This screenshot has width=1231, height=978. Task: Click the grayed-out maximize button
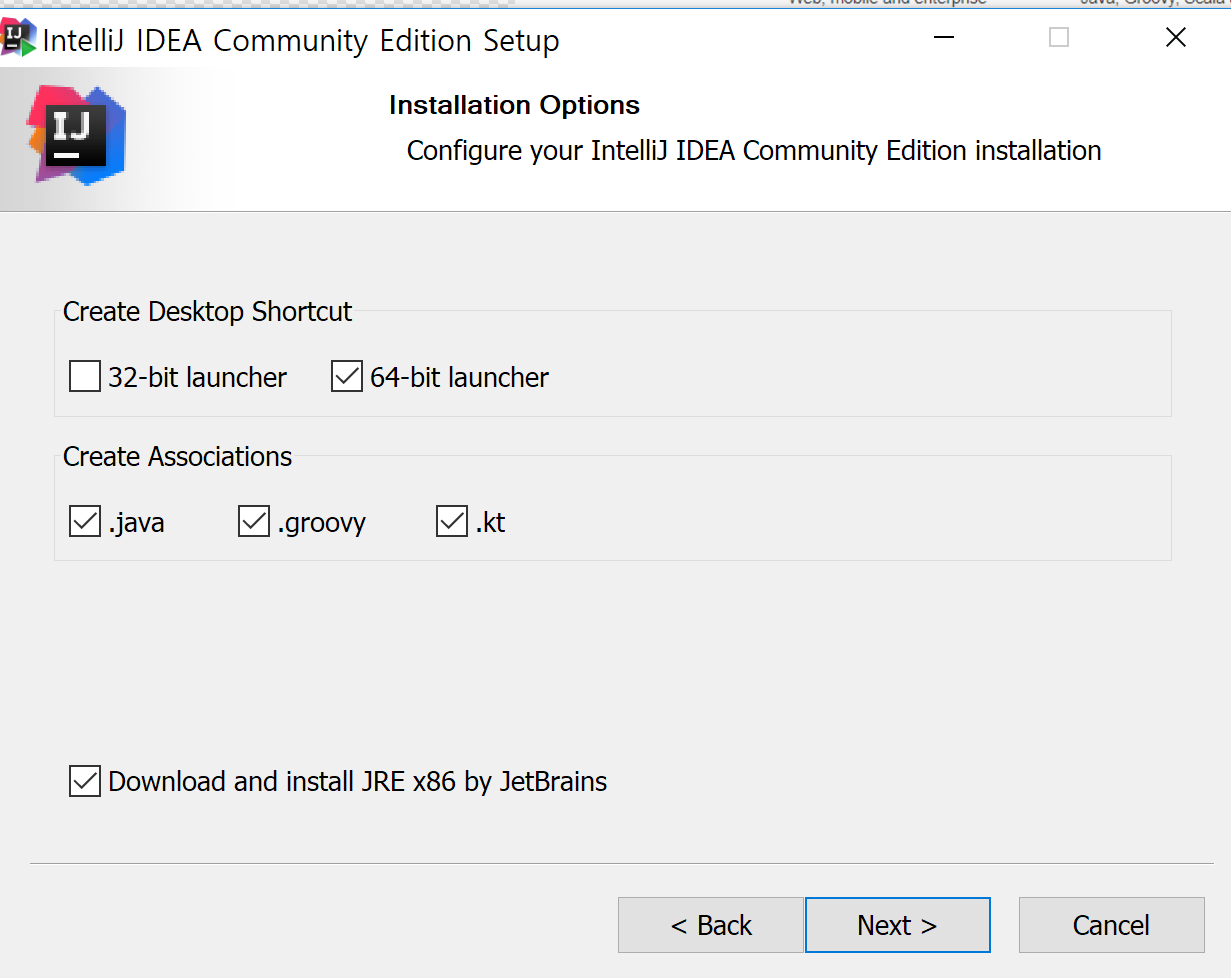pyautogui.click(x=1059, y=38)
